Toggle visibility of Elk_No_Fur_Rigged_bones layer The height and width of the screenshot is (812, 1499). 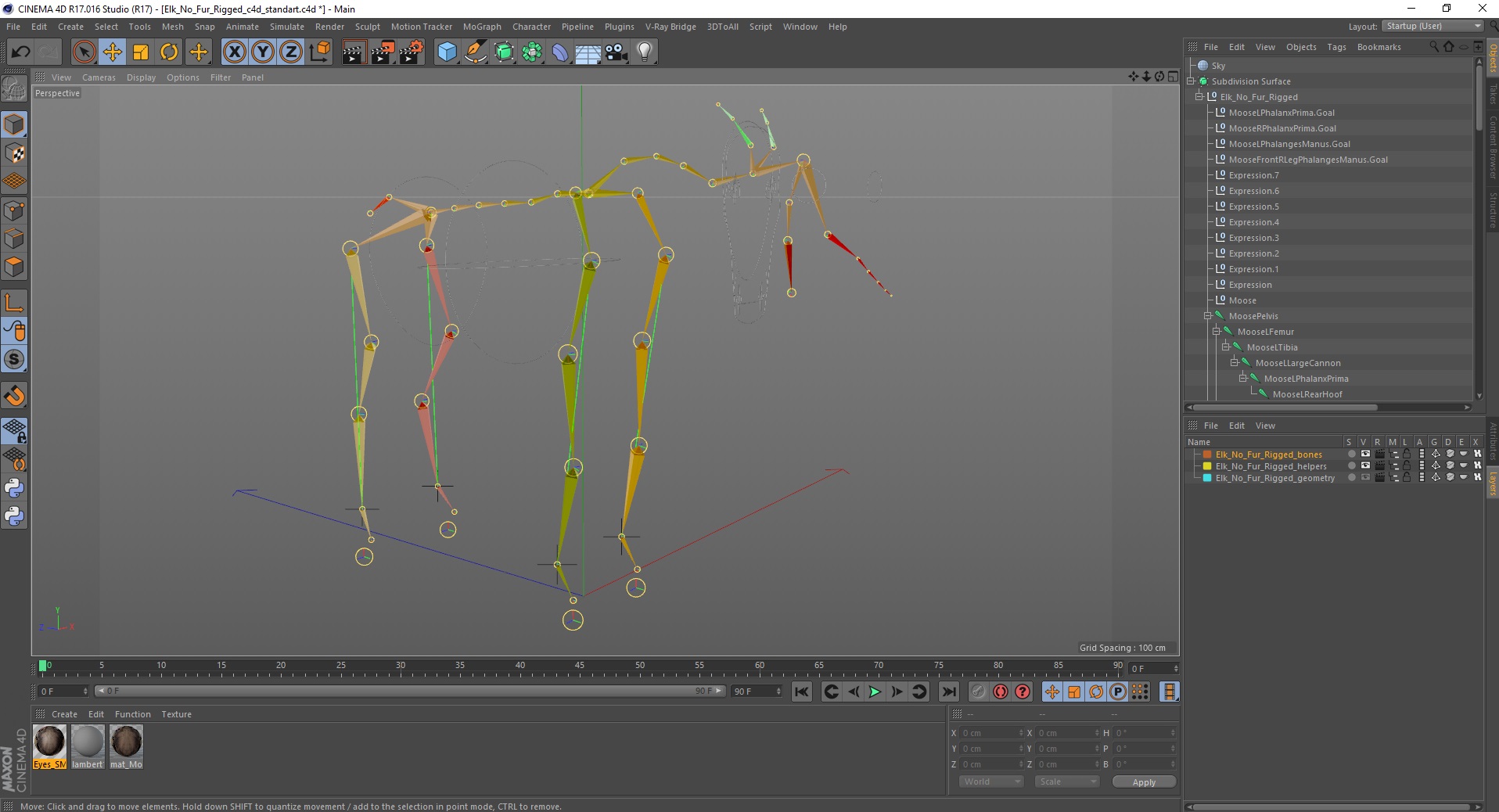[x=1365, y=454]
